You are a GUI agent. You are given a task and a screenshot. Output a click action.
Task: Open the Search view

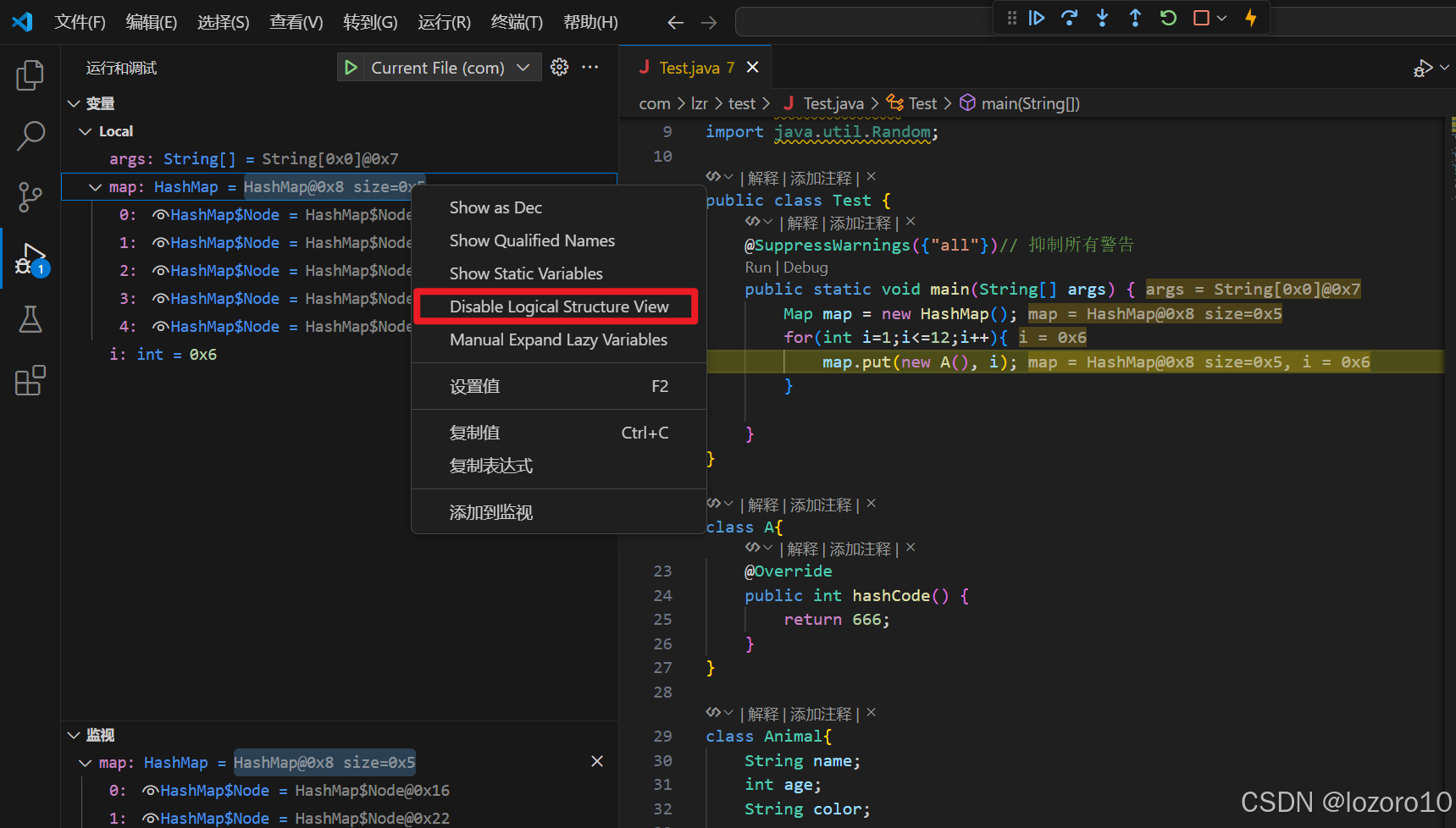tap(30, 135)
